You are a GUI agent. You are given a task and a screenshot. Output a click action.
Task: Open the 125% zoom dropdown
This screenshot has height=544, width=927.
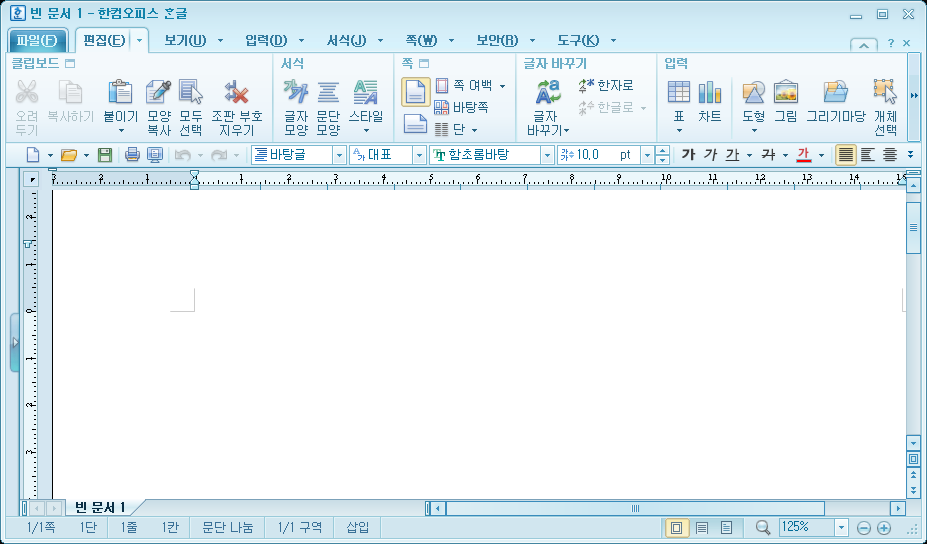point(841,527)
